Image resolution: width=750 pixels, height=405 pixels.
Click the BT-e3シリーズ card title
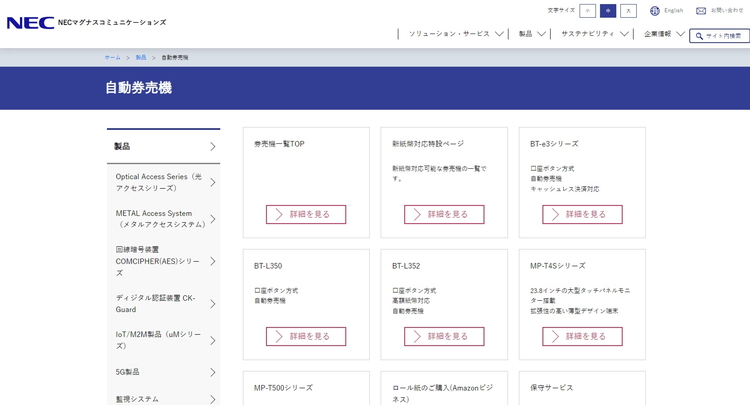click(x=554, y=144)
